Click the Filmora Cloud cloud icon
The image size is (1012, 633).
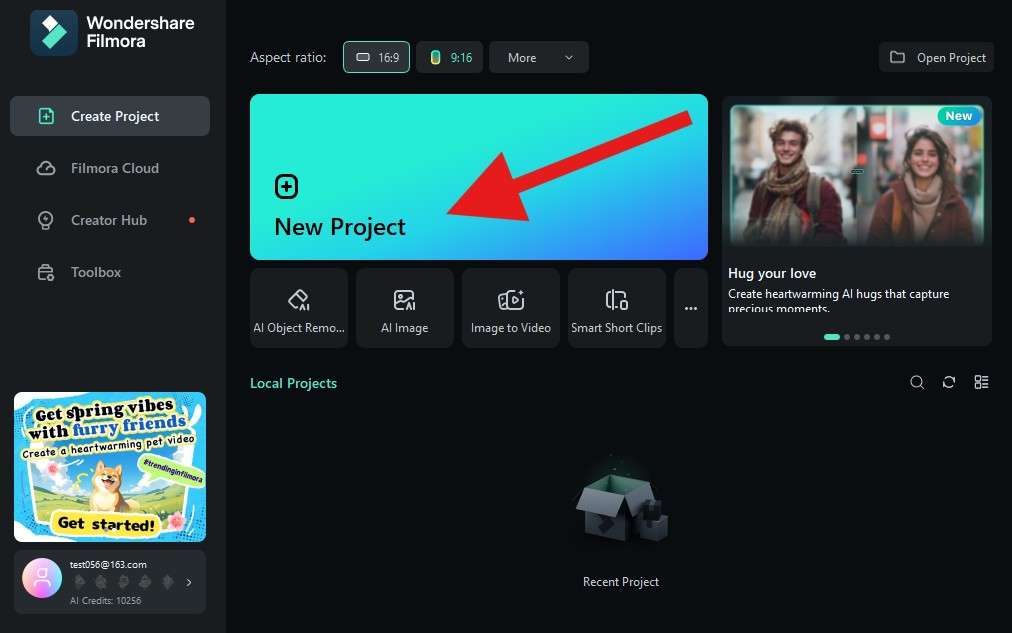[x=46, y=168]
